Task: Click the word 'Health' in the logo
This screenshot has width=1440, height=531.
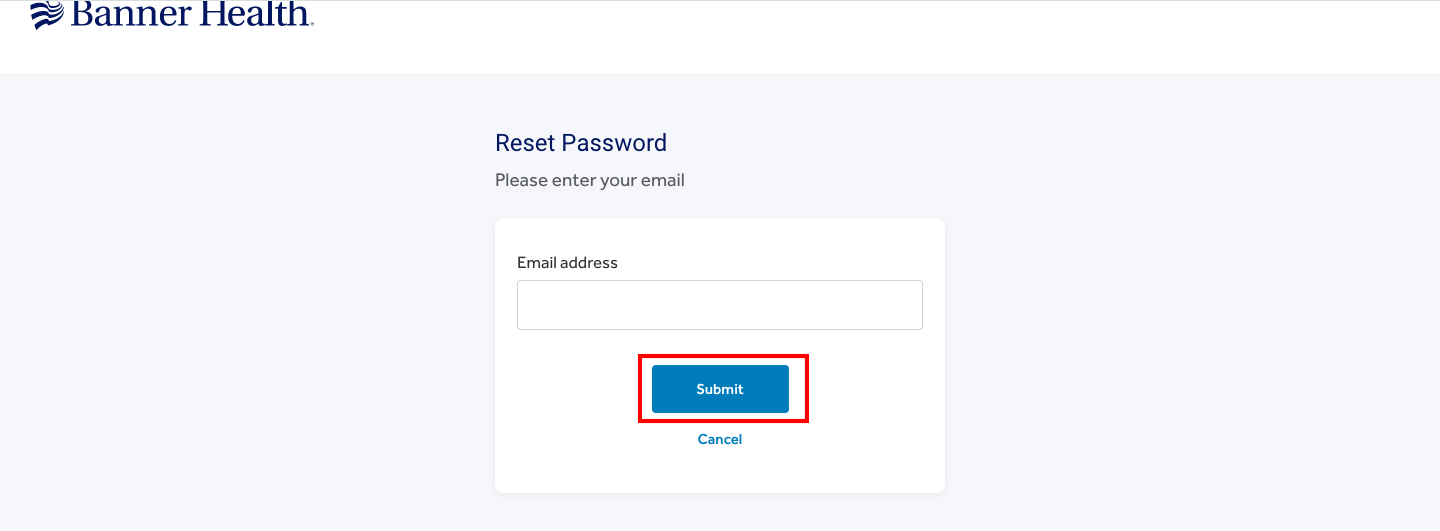Action: click(x=254, y=14)
